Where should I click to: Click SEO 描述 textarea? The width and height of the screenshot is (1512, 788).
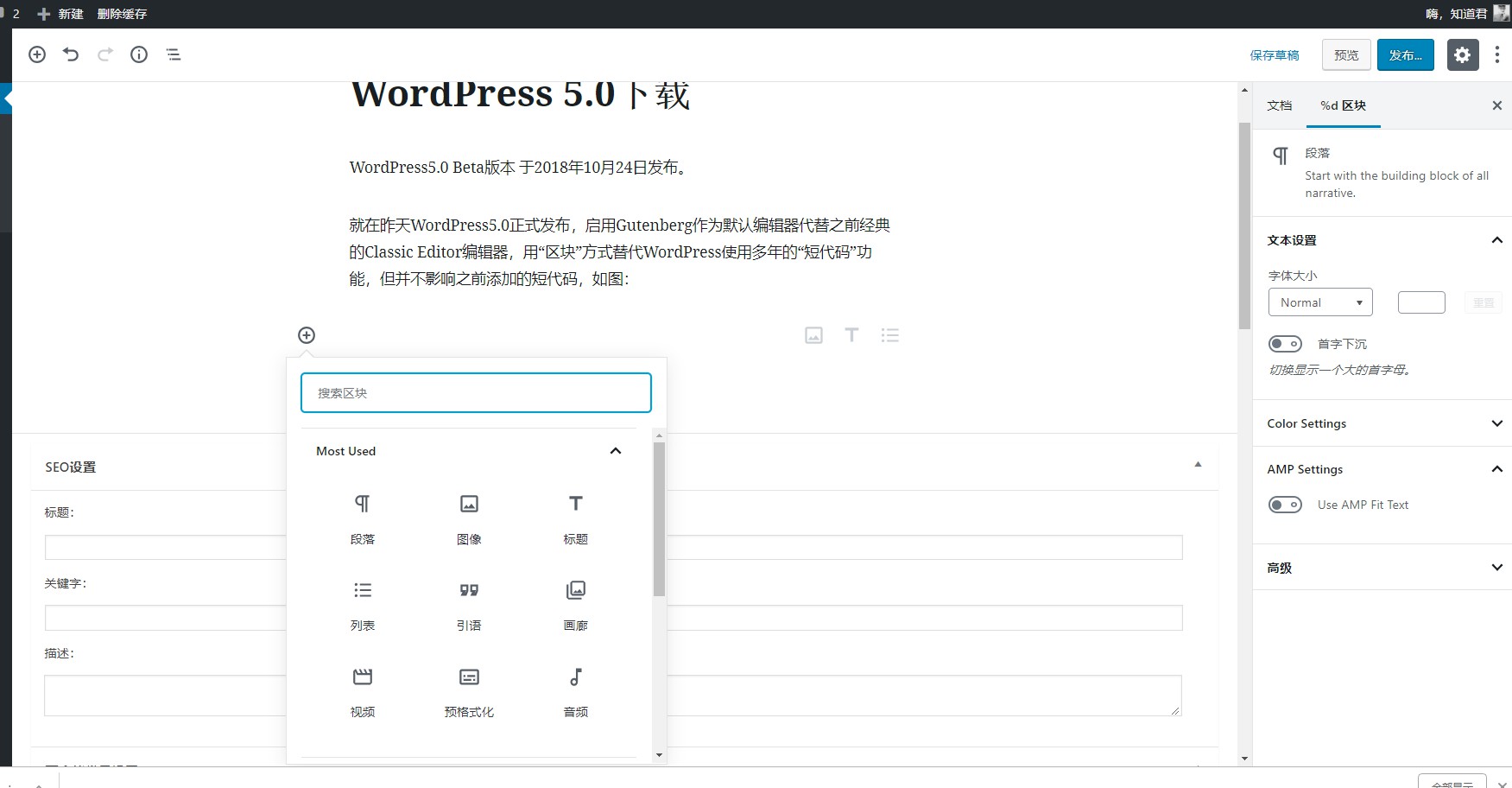pos(613,696)
